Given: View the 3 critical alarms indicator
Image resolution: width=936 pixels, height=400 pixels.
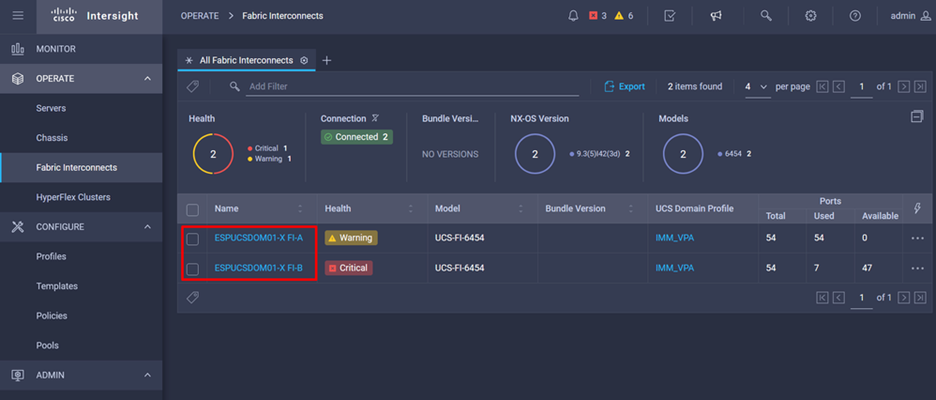Looking at the screenshot, I should coord(598,16).
